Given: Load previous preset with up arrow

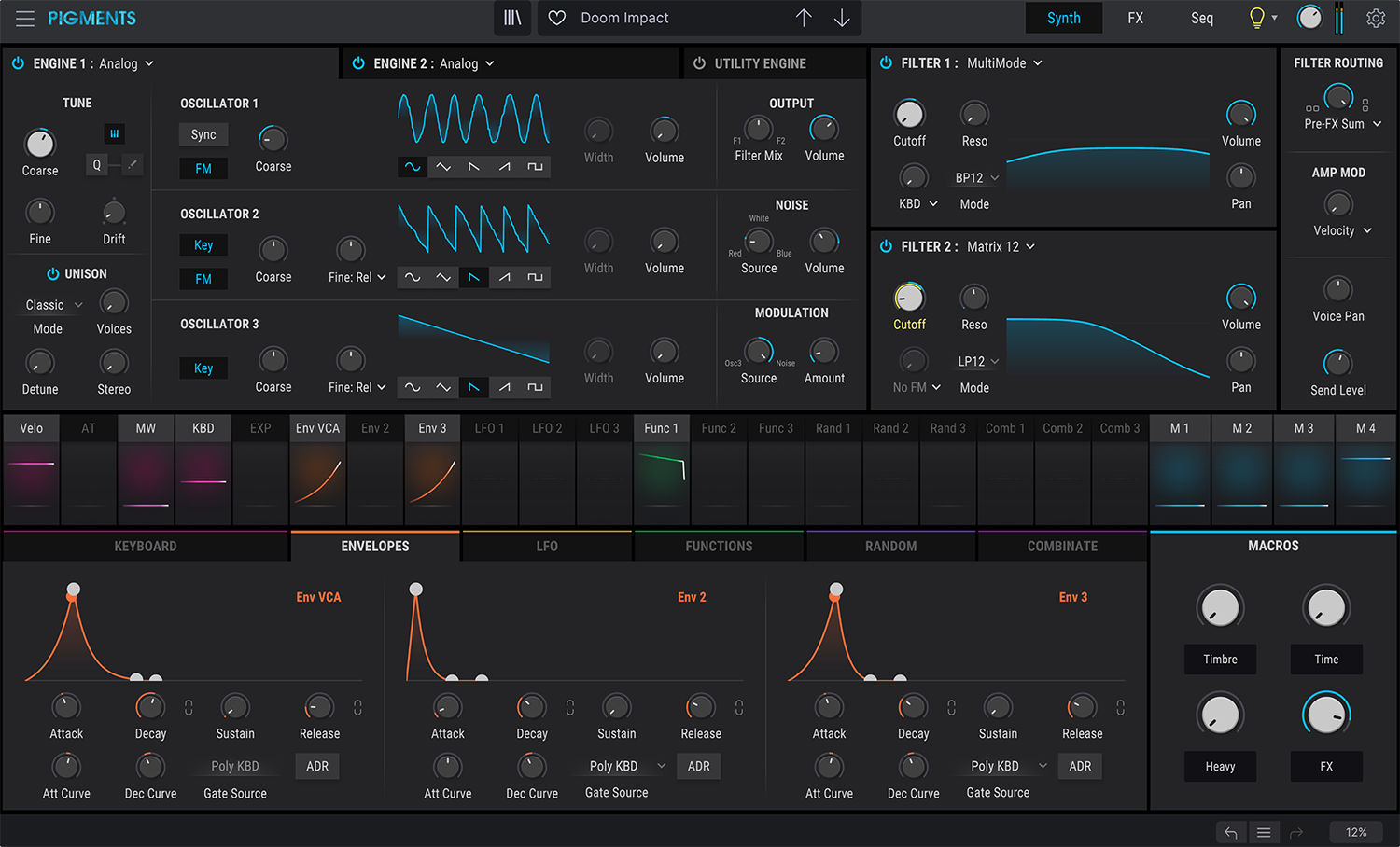Looking at the screenshot, I should [804, 18].
